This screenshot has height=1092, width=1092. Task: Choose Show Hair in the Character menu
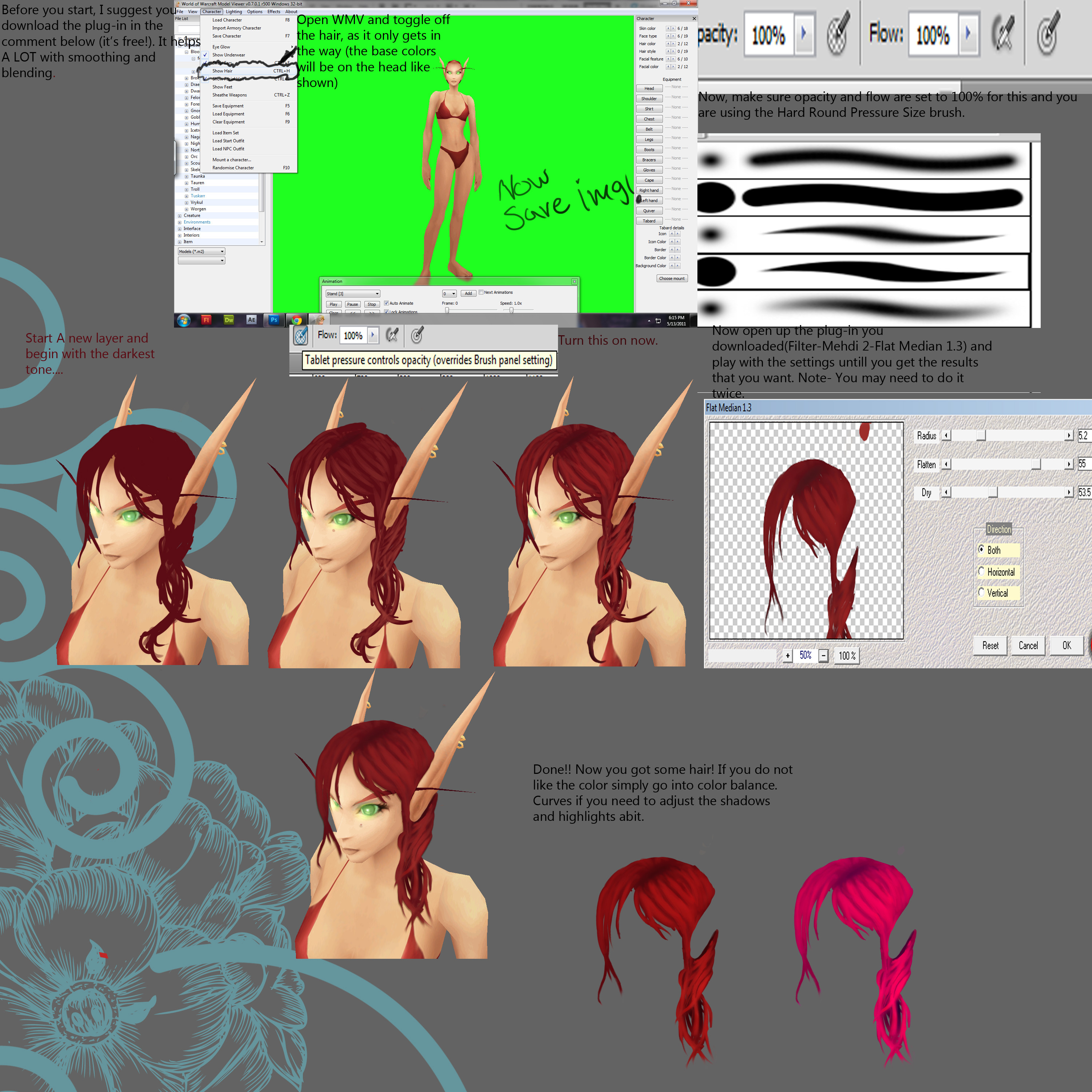(249, 71)
